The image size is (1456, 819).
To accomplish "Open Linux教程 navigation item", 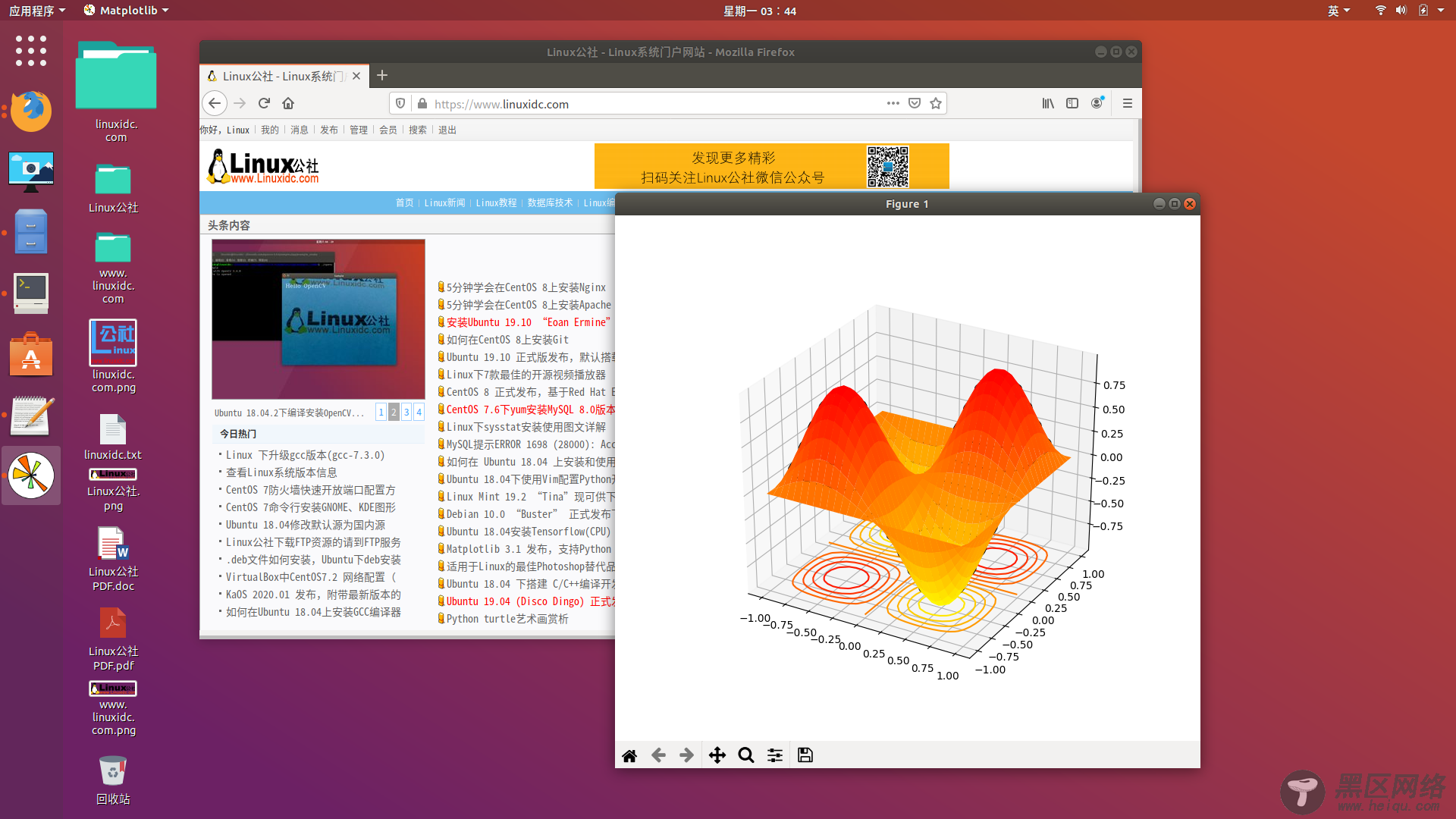I will click(496, 202).
